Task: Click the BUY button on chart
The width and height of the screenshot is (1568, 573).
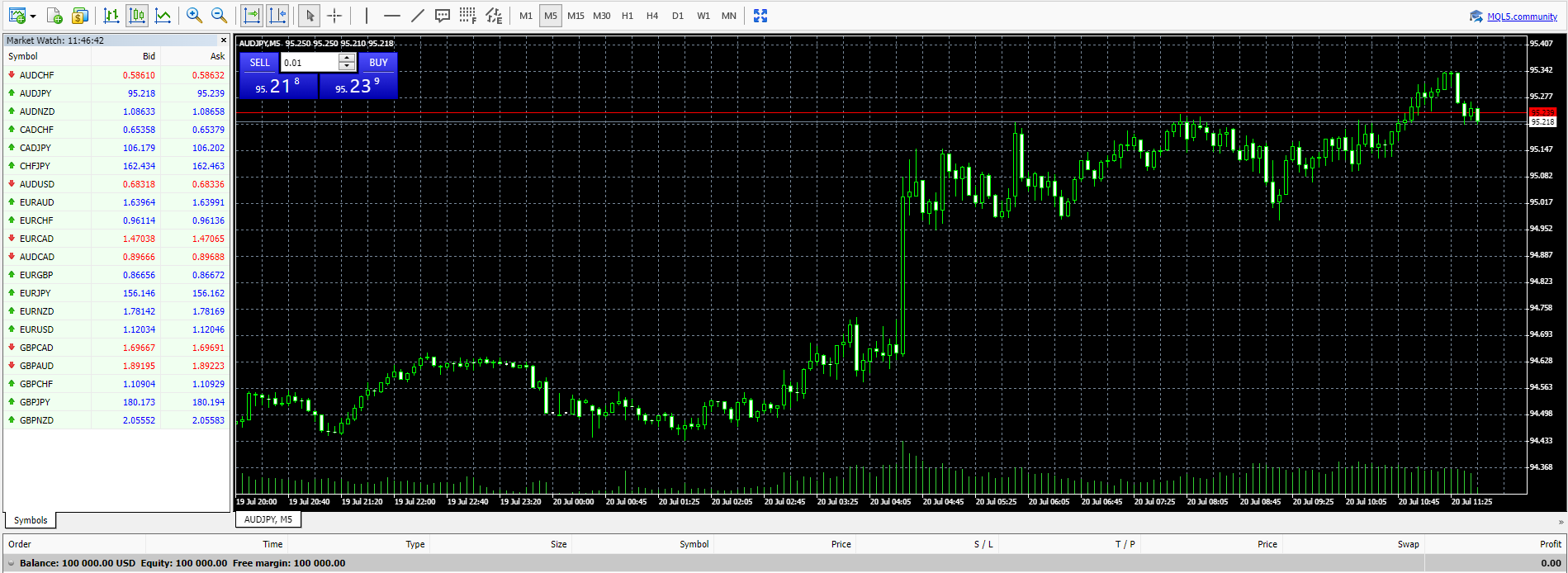Action: coord(378,63)
